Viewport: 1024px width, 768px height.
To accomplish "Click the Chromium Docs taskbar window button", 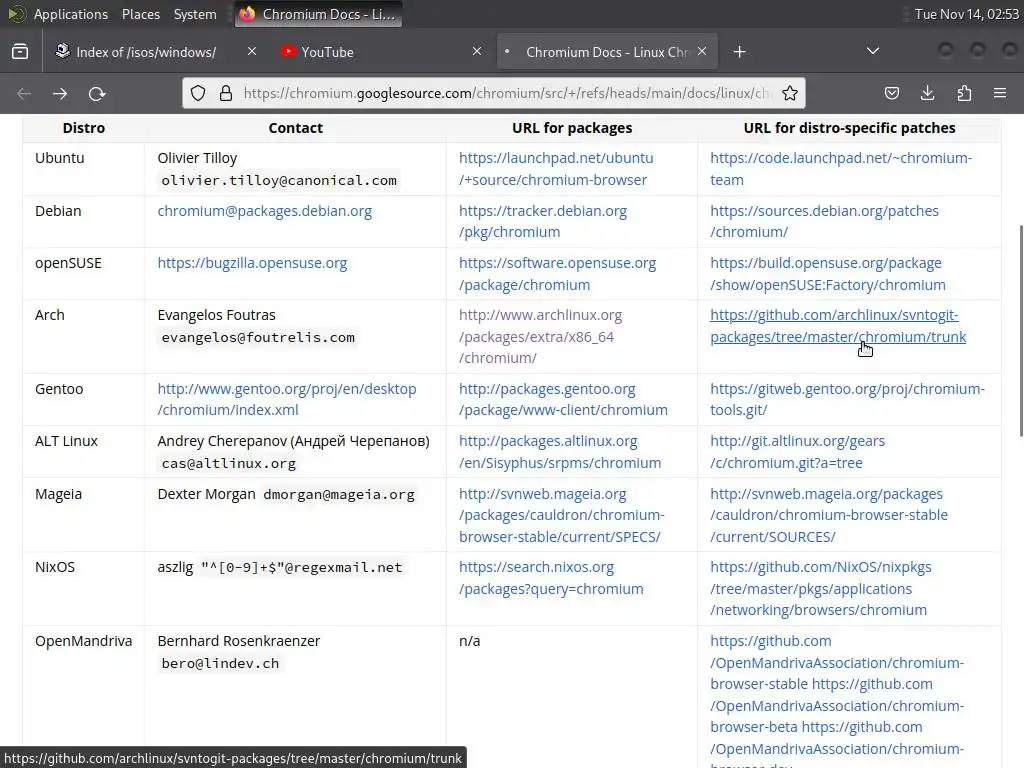I will [318, 14].
